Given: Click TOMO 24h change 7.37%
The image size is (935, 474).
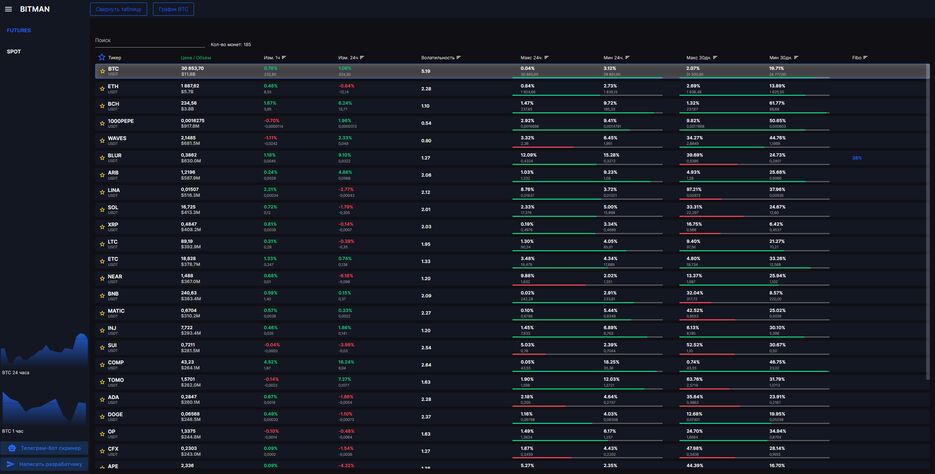Looking at the screenshot, I should pos(345,379).
